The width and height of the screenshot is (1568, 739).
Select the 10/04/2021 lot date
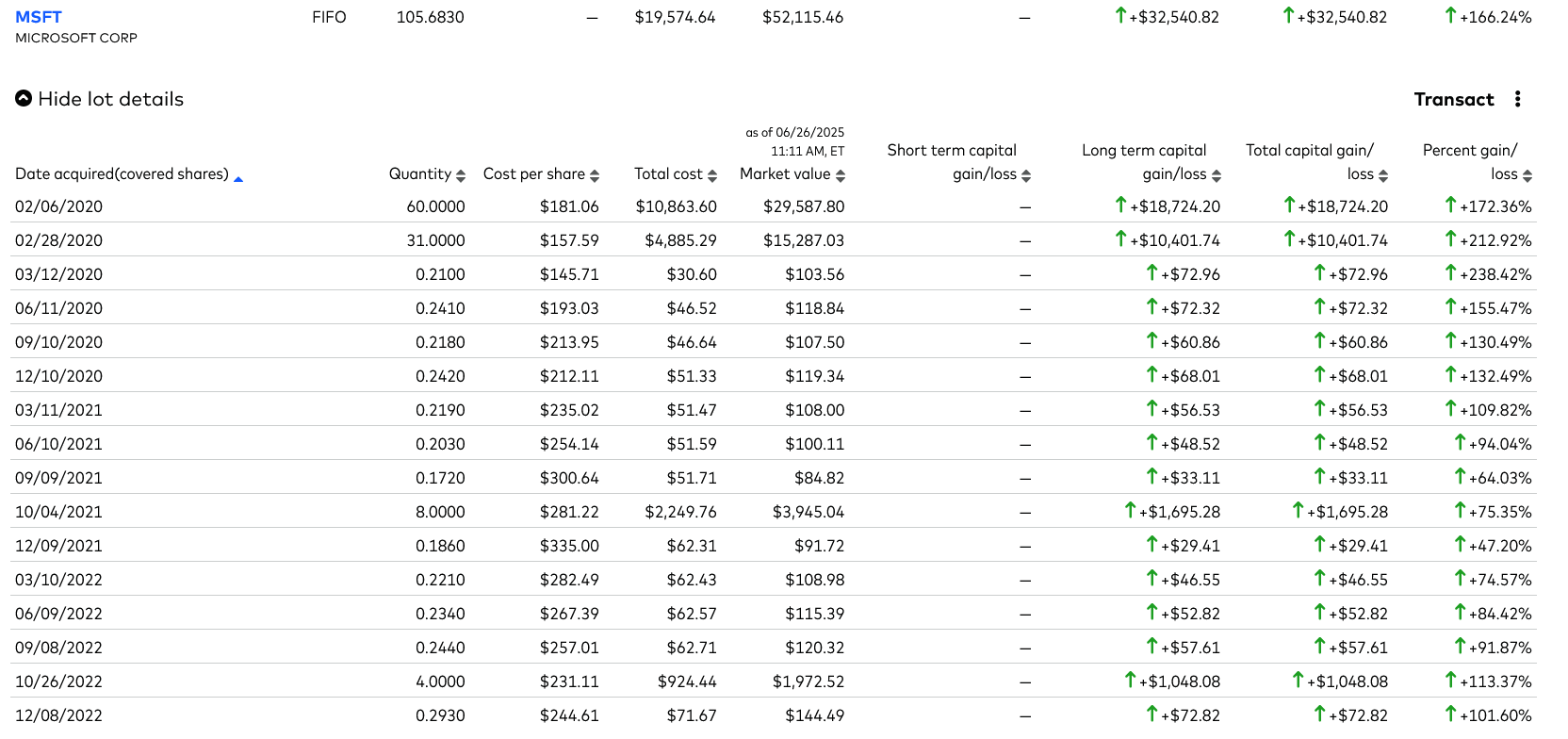pos(58,512)
